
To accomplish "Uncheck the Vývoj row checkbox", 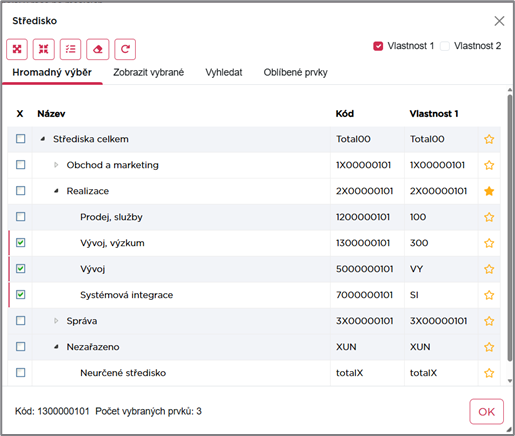I will pyautogui.click(x=21, y=268).
